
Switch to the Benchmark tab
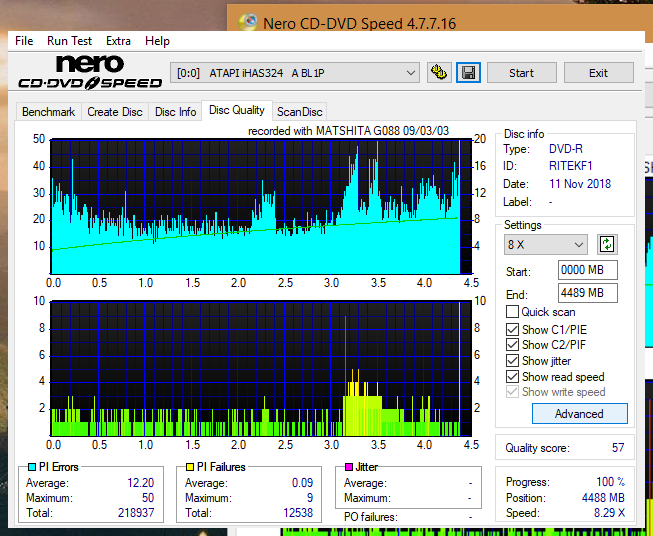click(x=49, y=112)
